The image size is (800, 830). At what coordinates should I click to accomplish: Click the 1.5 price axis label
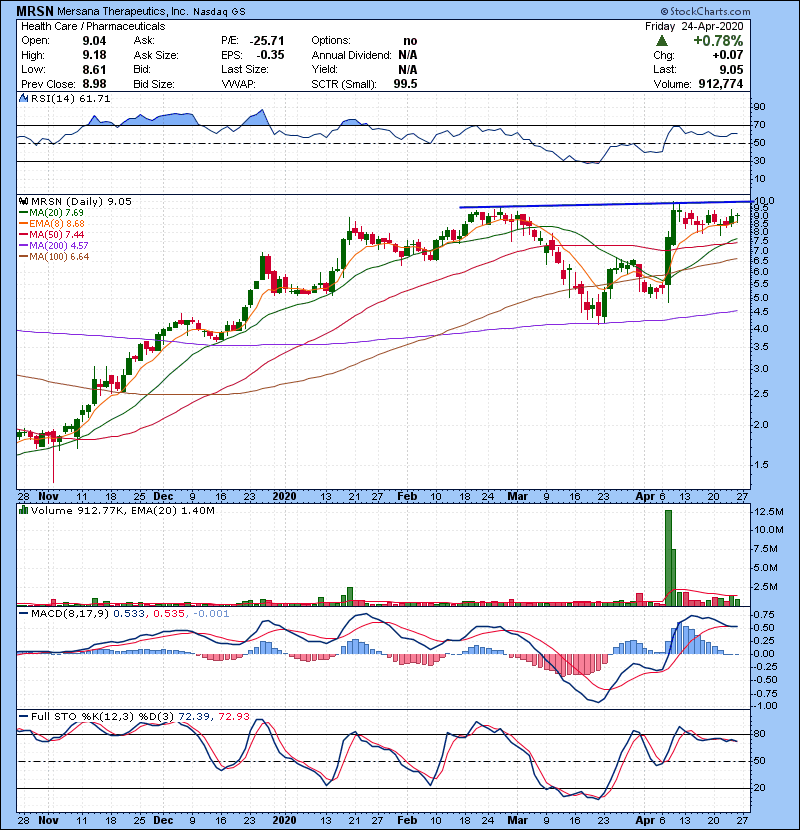pyautogui.click(x=761, y=464)
